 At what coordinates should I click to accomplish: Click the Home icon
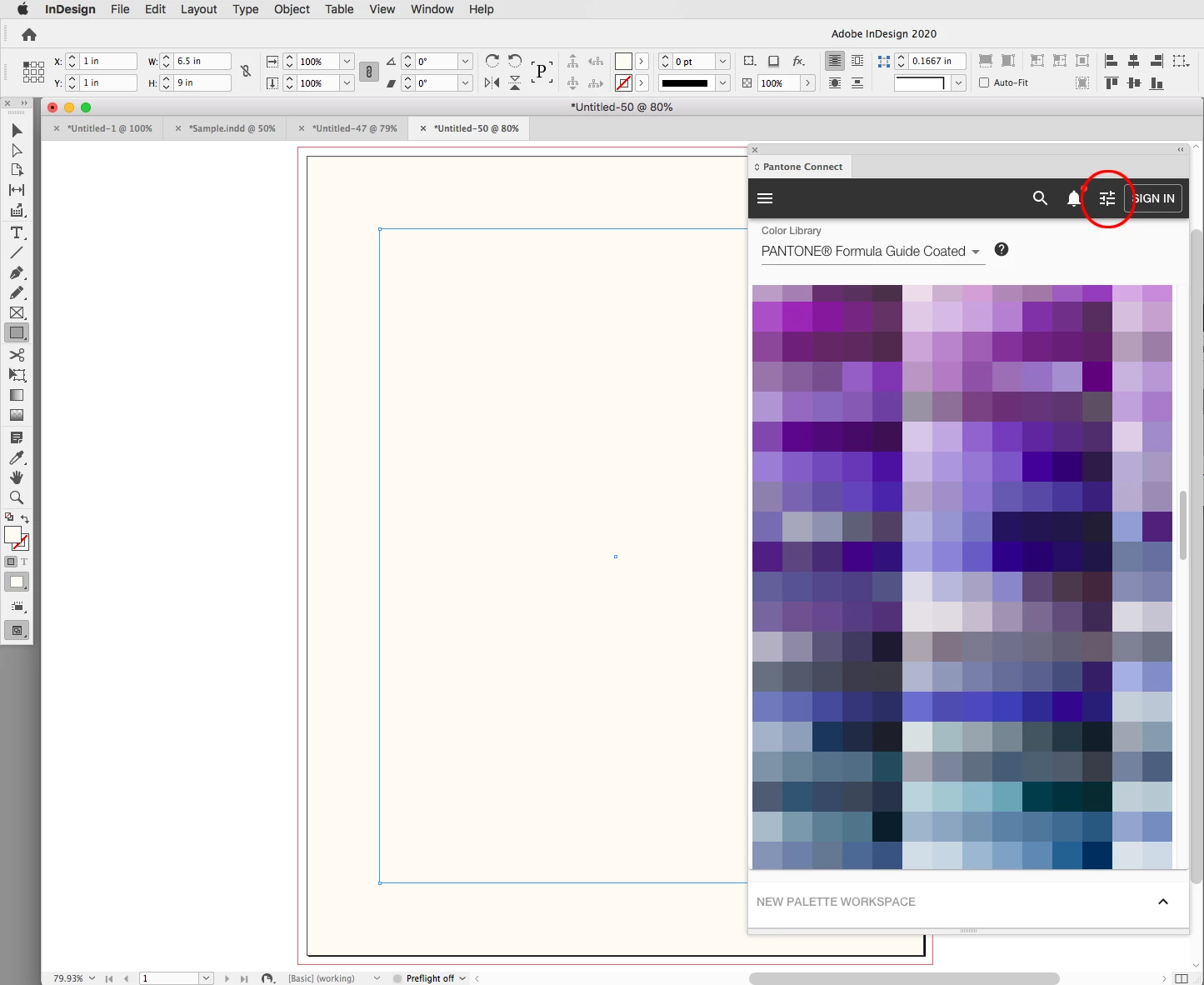[29, 34]
